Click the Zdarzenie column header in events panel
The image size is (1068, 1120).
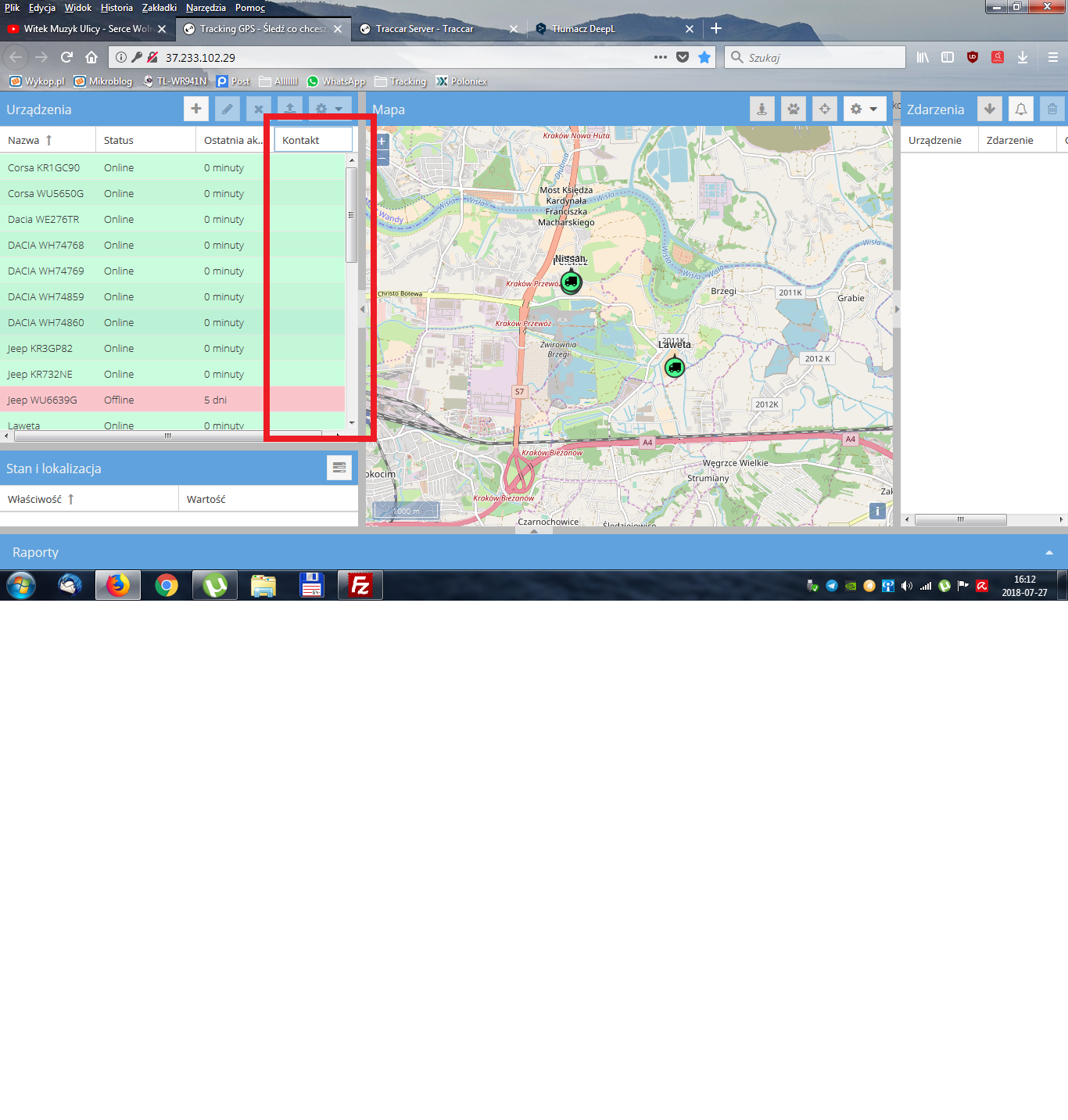tap(1017, 140)
